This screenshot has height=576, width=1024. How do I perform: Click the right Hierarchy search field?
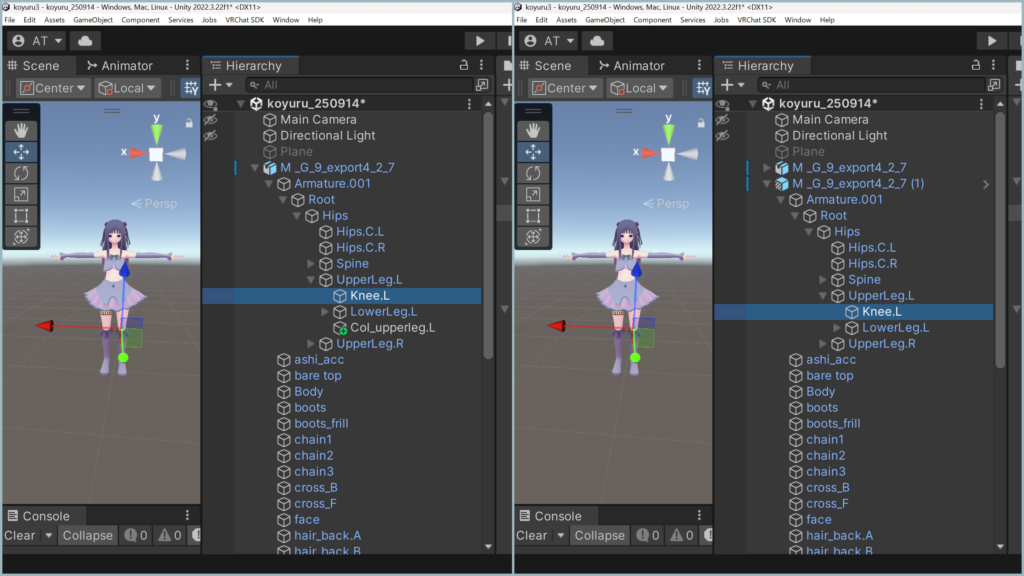(x=871, y=85)
